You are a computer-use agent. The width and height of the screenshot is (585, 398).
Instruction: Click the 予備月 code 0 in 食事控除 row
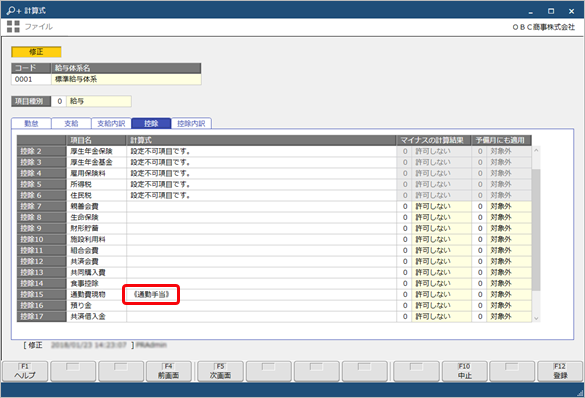pyautogui.click(x=479, y=283)
